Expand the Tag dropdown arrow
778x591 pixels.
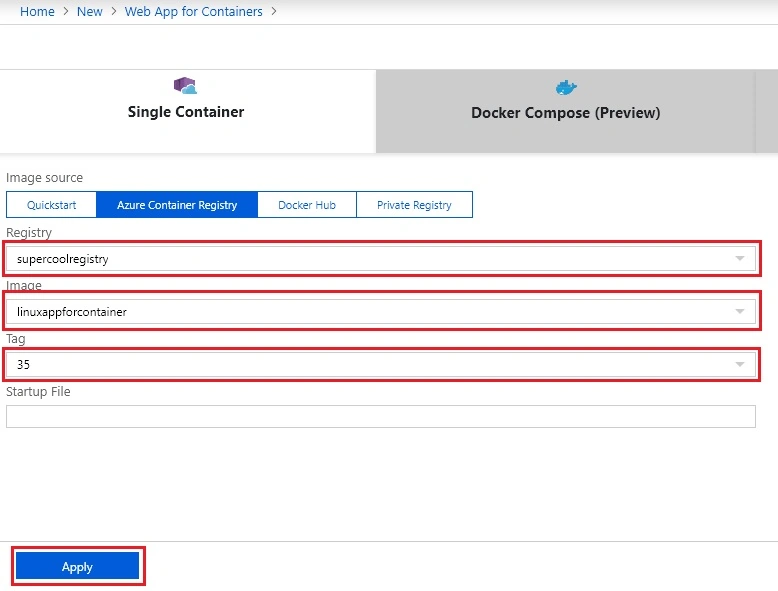739,365
